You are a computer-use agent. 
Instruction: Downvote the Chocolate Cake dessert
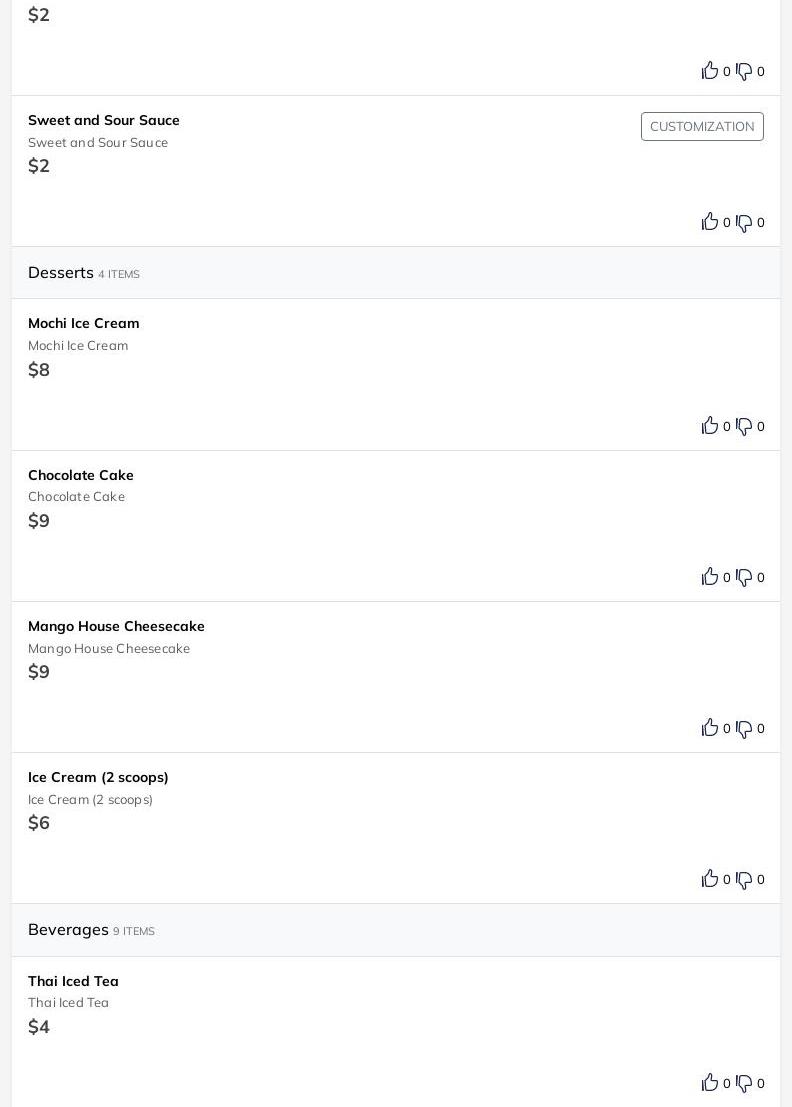(x=744, y=578)
